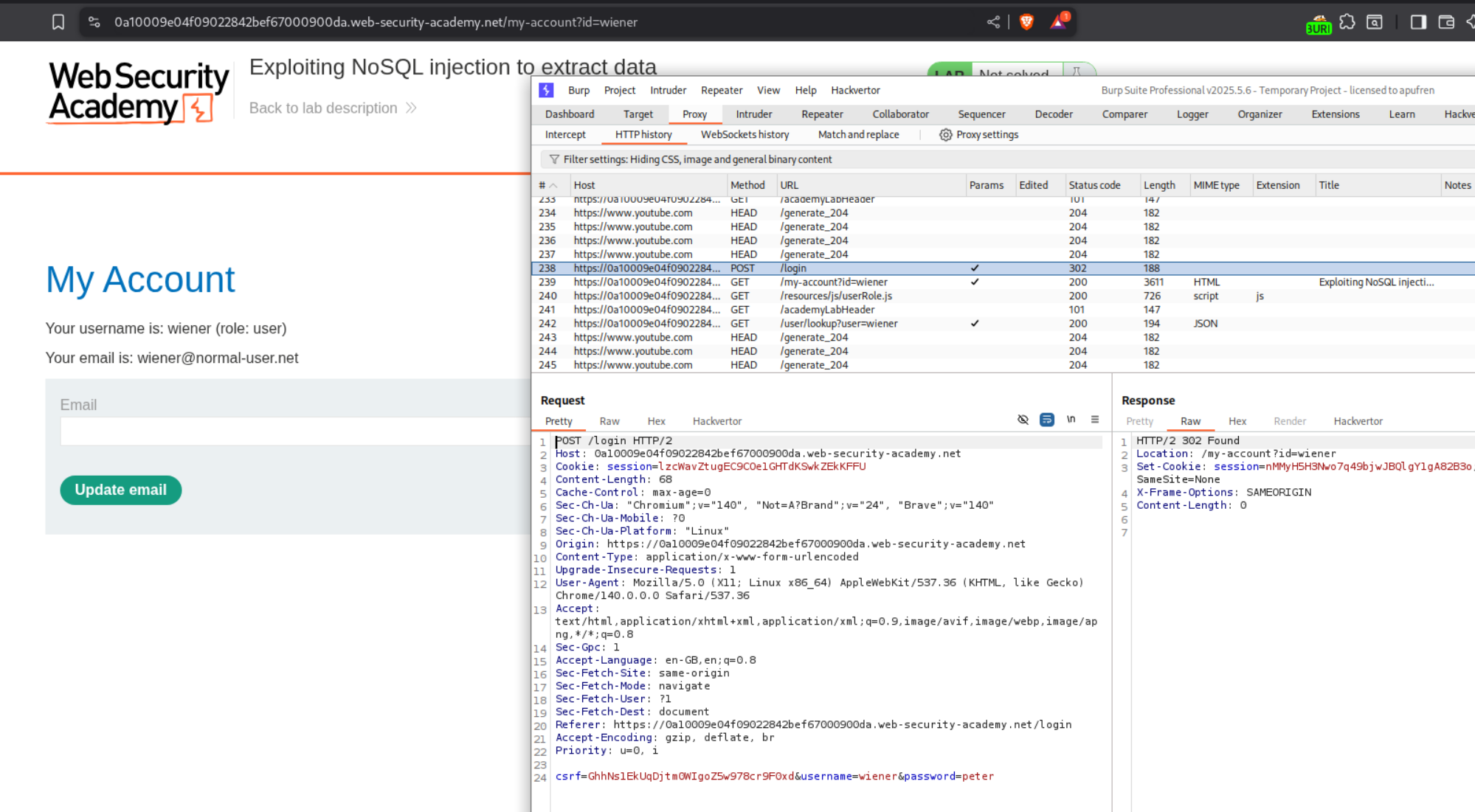
Task: Open the browser extensions puzzle icon
Action: click(x=1347, y=22)
